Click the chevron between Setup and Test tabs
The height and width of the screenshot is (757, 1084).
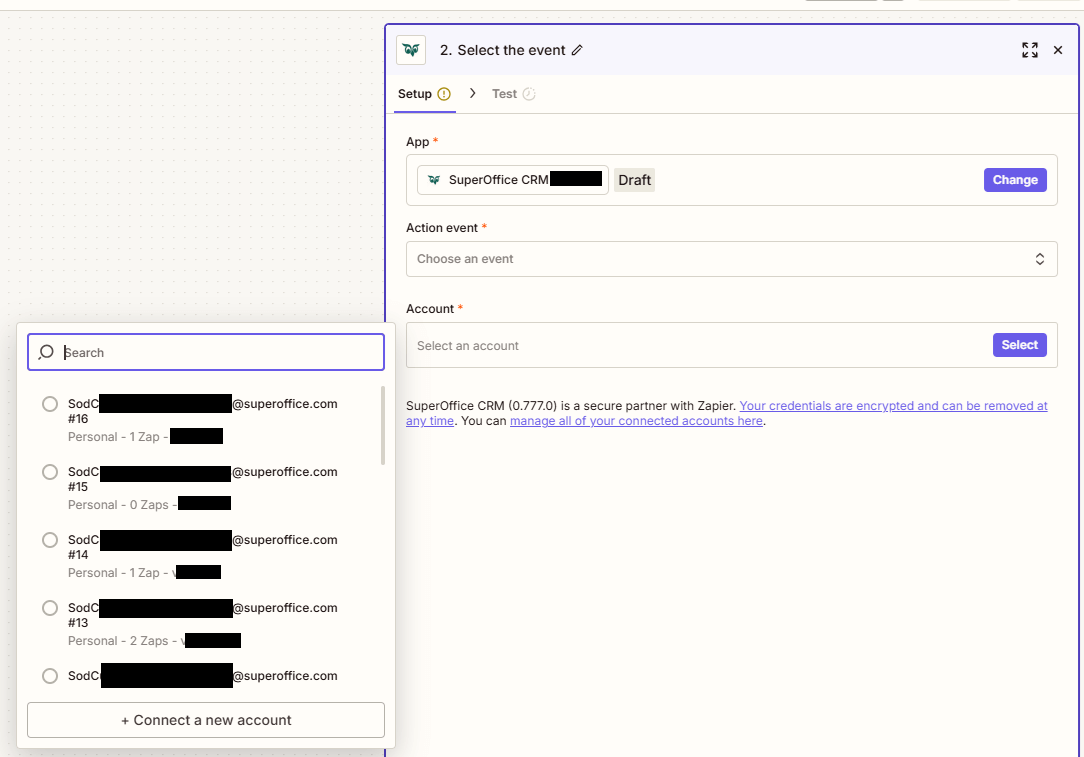[x=471, y=93]
